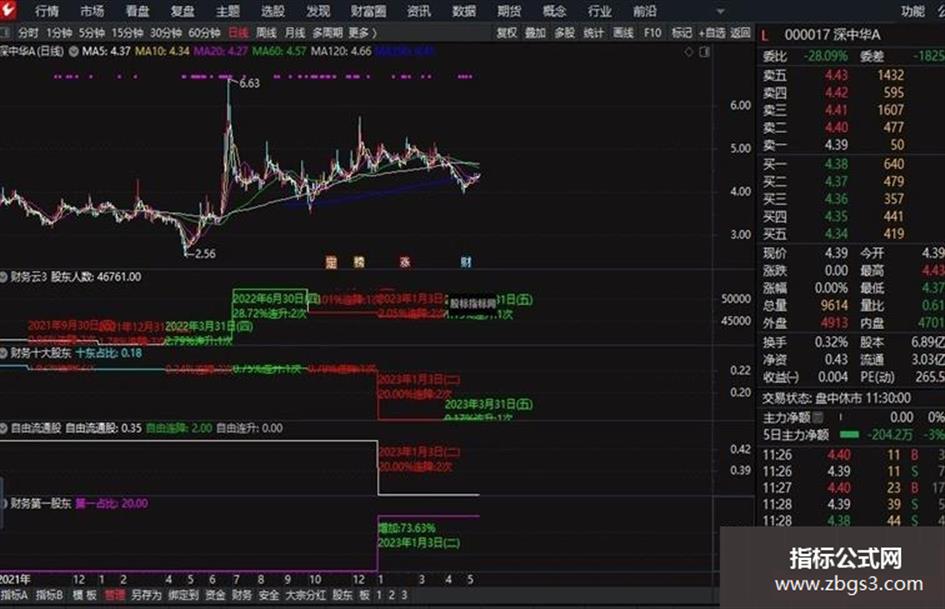Screen dimensions: 945x609
Task: Select the 月线 monthly period
Action: 295,33
